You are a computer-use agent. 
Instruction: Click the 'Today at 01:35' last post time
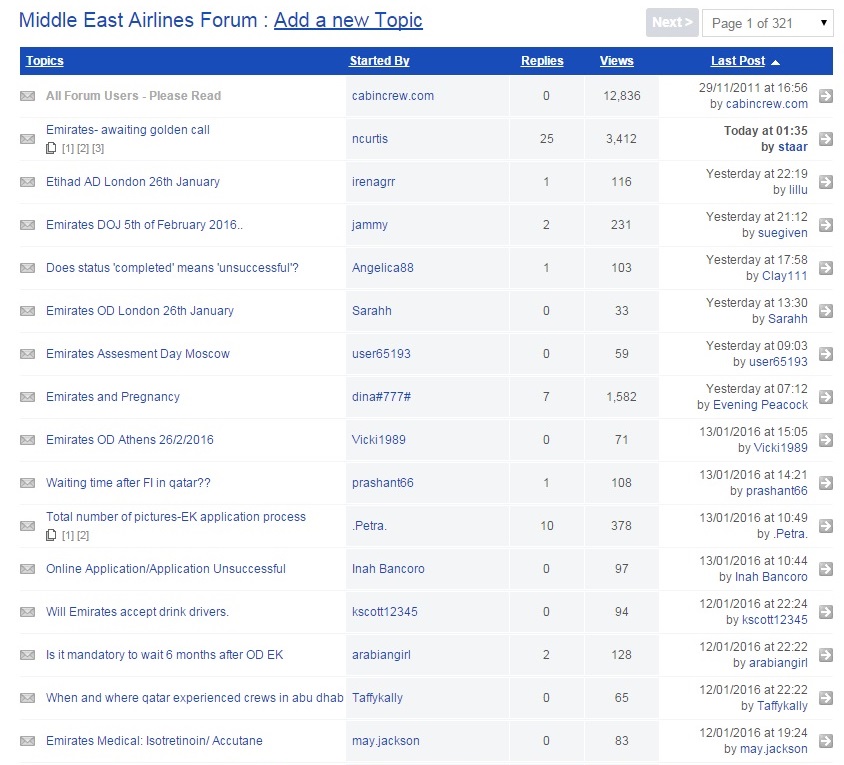(765, 131)
